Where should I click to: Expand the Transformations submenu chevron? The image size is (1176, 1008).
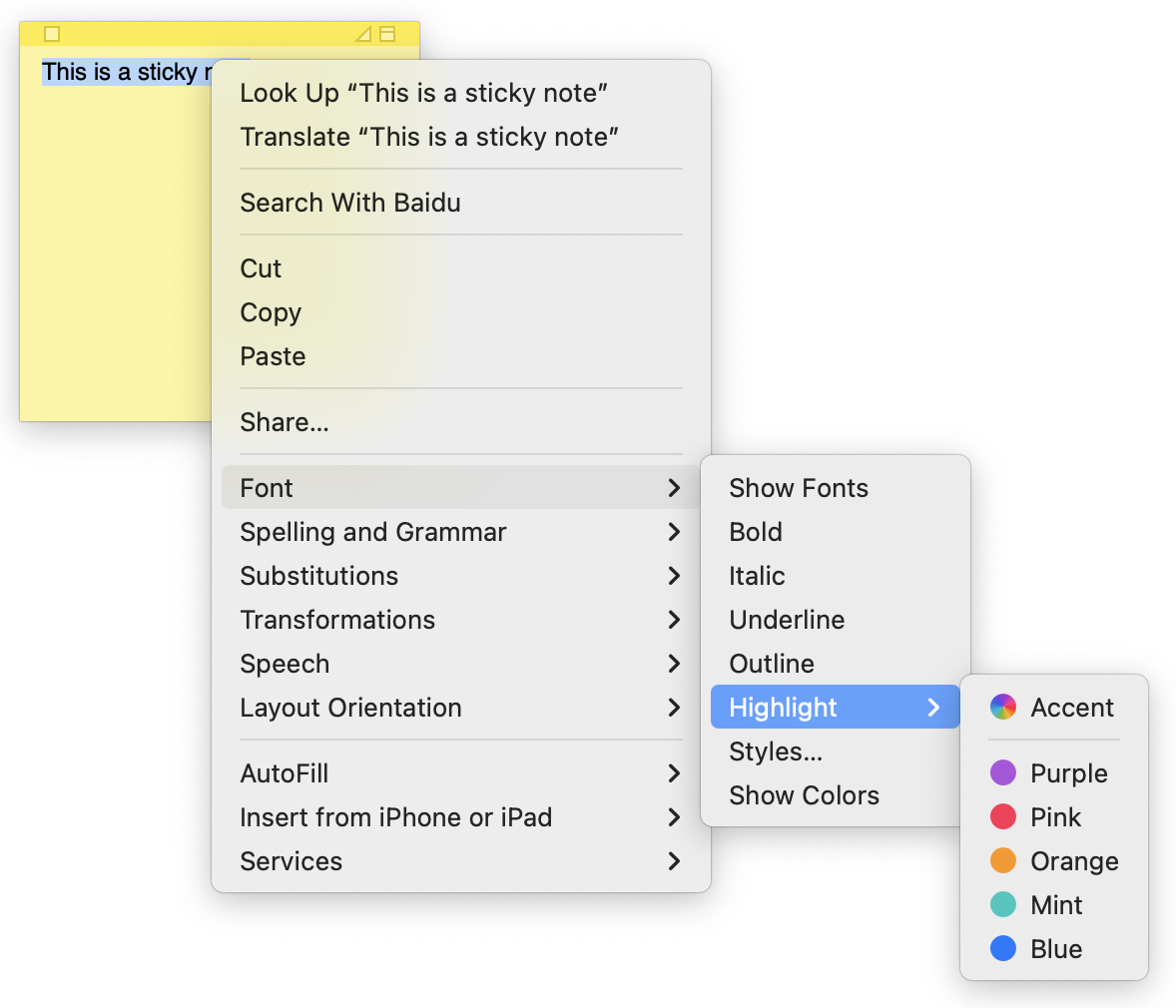(x=674, y=620)
